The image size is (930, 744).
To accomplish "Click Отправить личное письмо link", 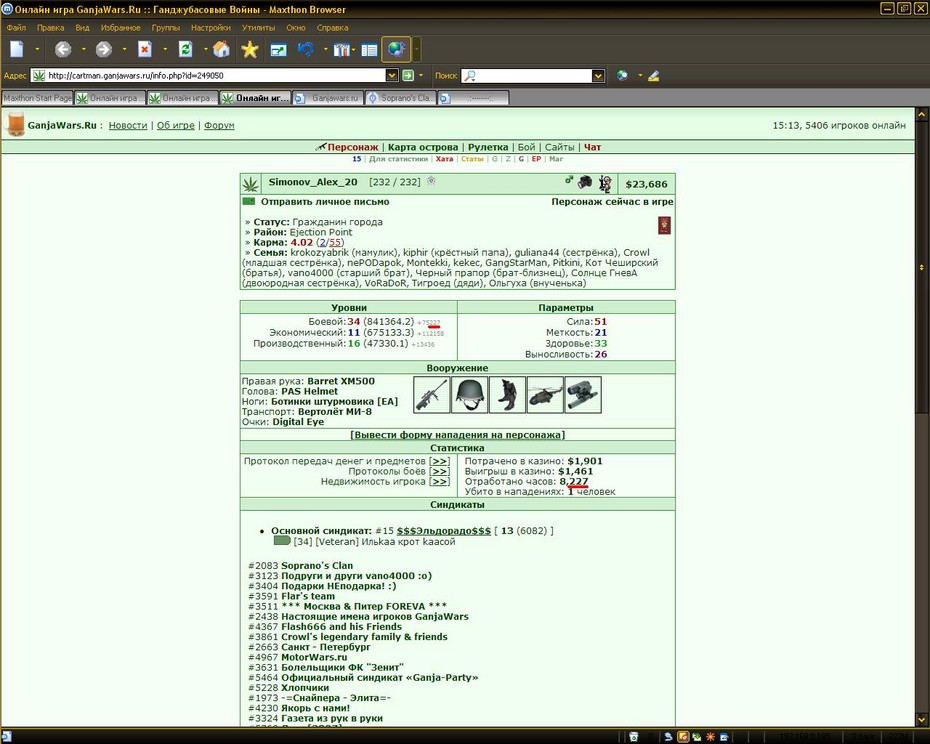I will [325, 202].
